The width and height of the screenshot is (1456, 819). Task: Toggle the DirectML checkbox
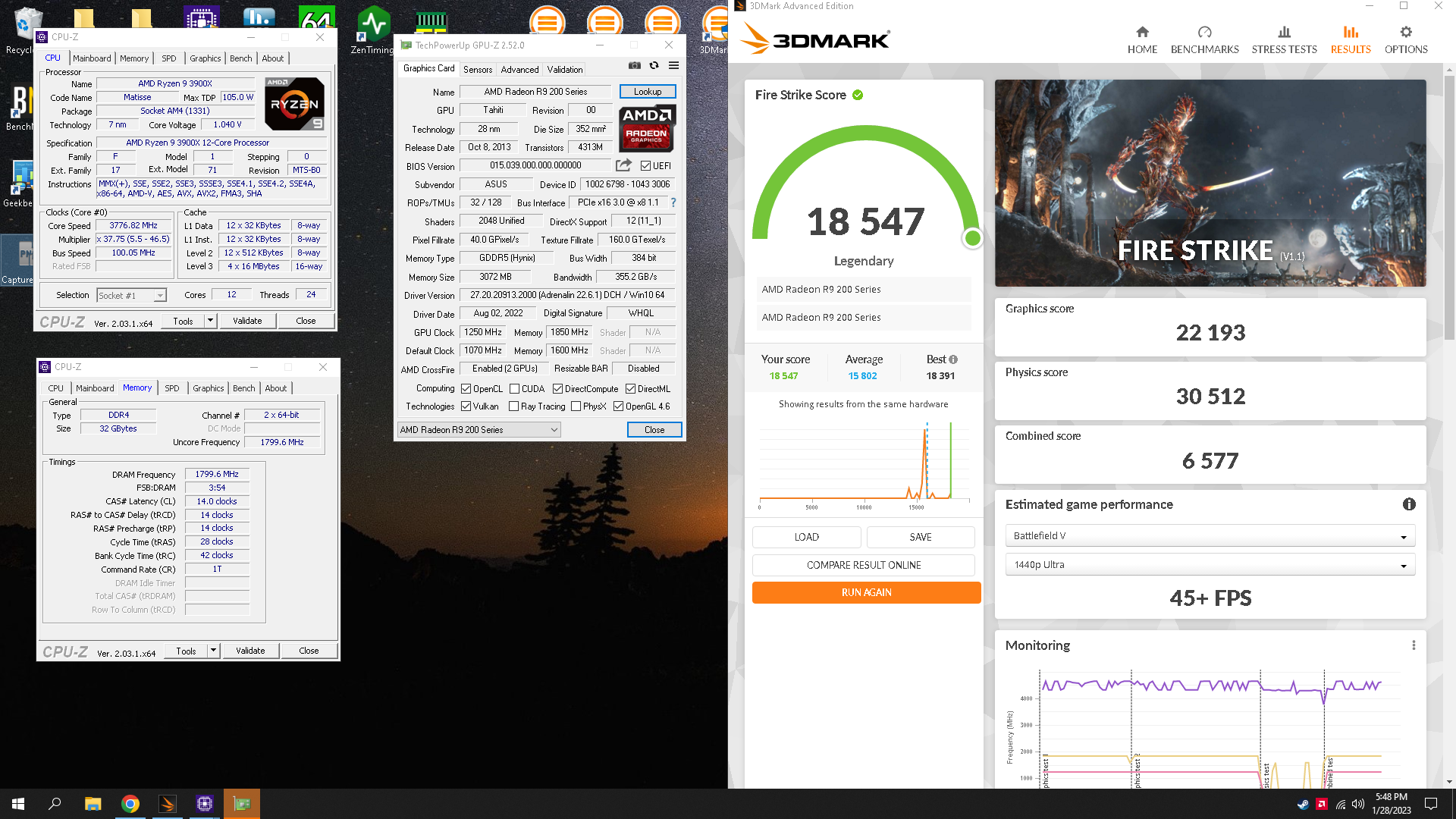point(630,389)
